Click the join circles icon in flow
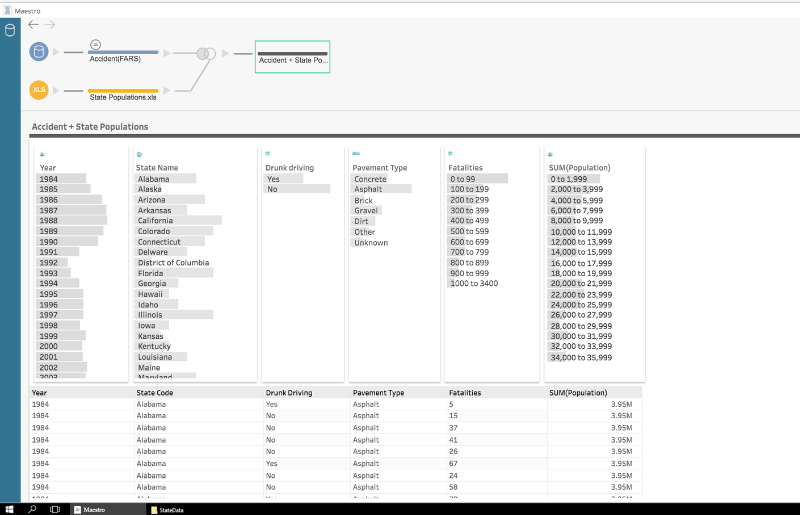Image resolution: width=800 pixels, height=515 pixels. tap(205, 53)
